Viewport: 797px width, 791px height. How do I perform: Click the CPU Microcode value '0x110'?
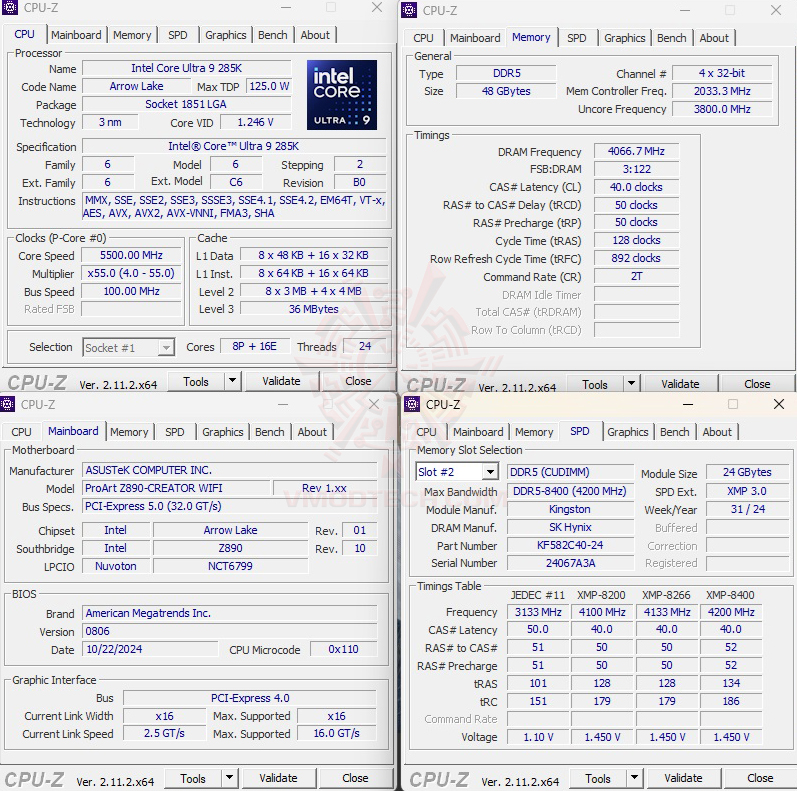tap(343, 649)
